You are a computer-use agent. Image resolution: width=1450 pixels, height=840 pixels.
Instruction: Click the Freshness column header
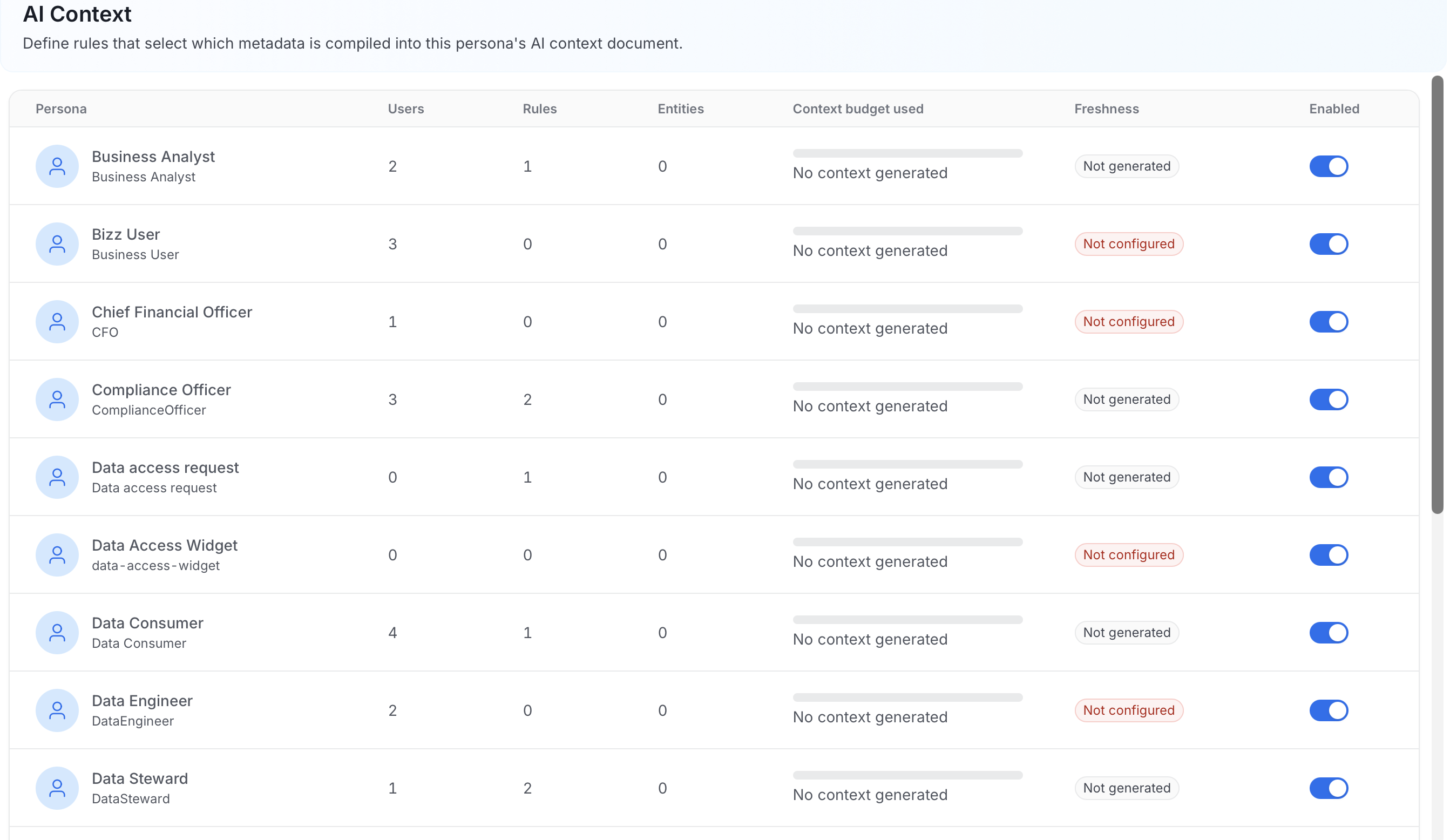click(x=1106, y=109)
